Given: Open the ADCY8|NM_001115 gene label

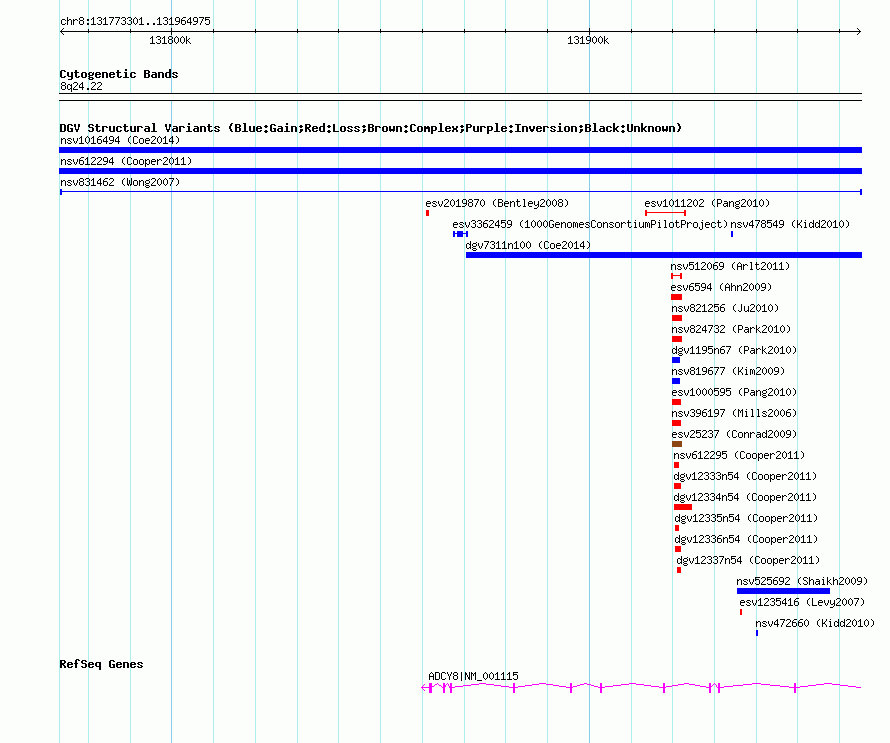Looking at the screenshot, I should point(473,676).
